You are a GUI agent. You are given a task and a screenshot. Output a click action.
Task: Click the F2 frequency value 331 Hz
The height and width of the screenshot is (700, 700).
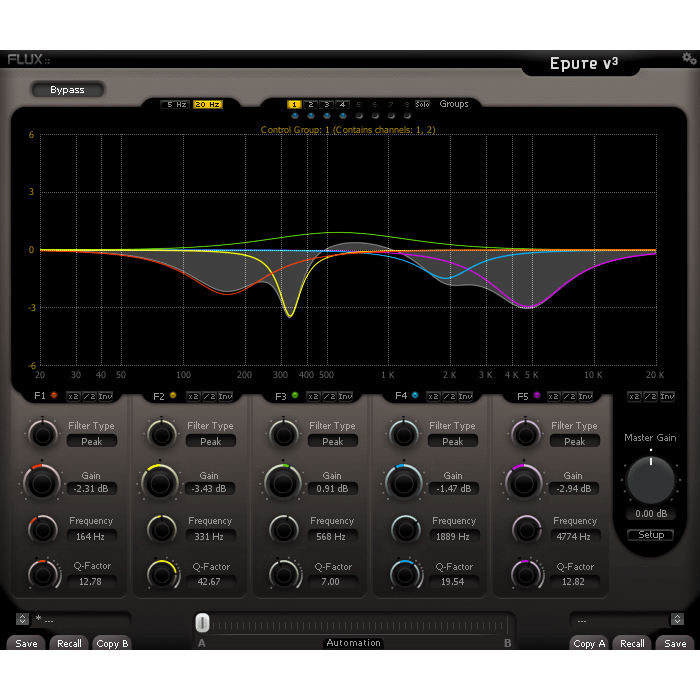point(209,536)
